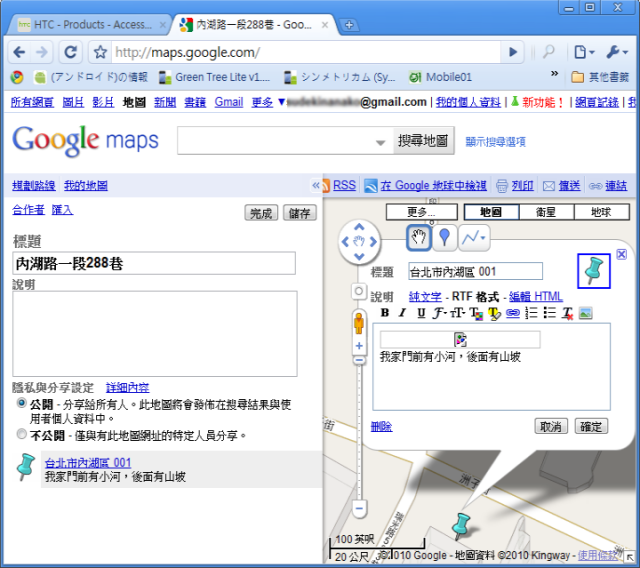Click the map description text area
Viewport: 640px width, 568px height.
(155, 334)
